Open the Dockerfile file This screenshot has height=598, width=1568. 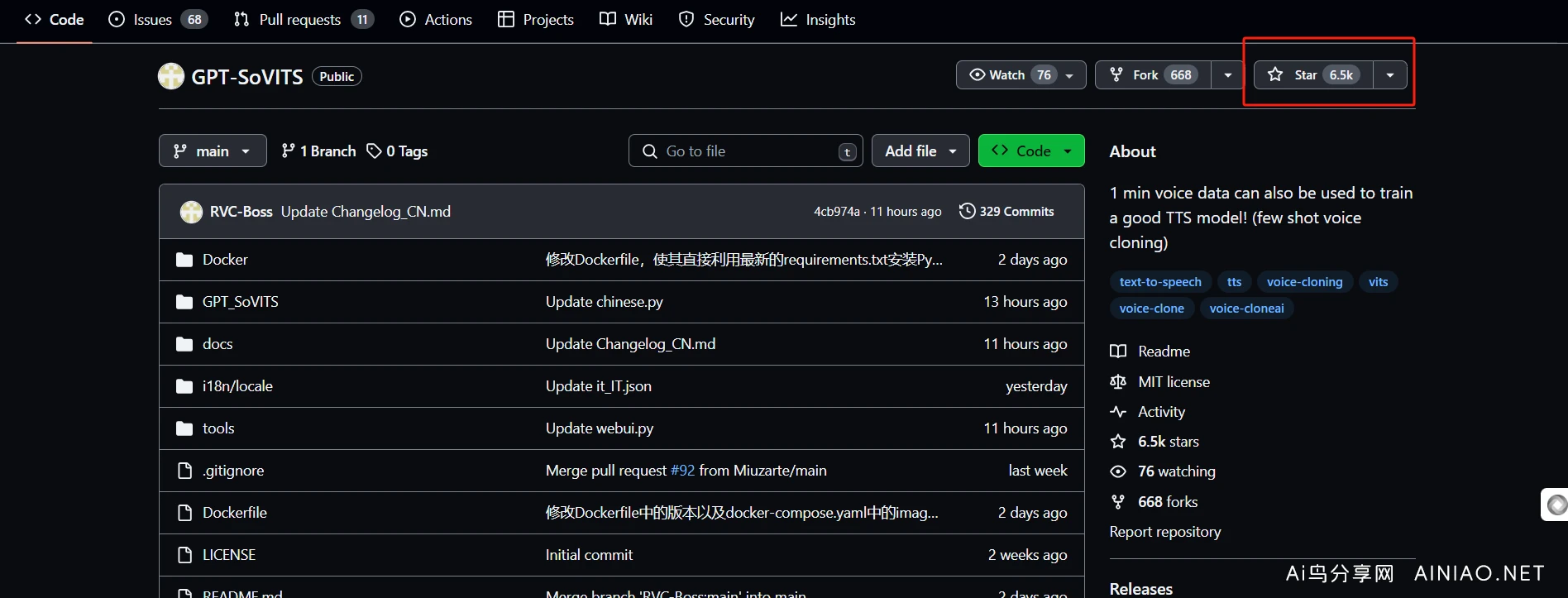pyautogui.click(x=235, y=513)
